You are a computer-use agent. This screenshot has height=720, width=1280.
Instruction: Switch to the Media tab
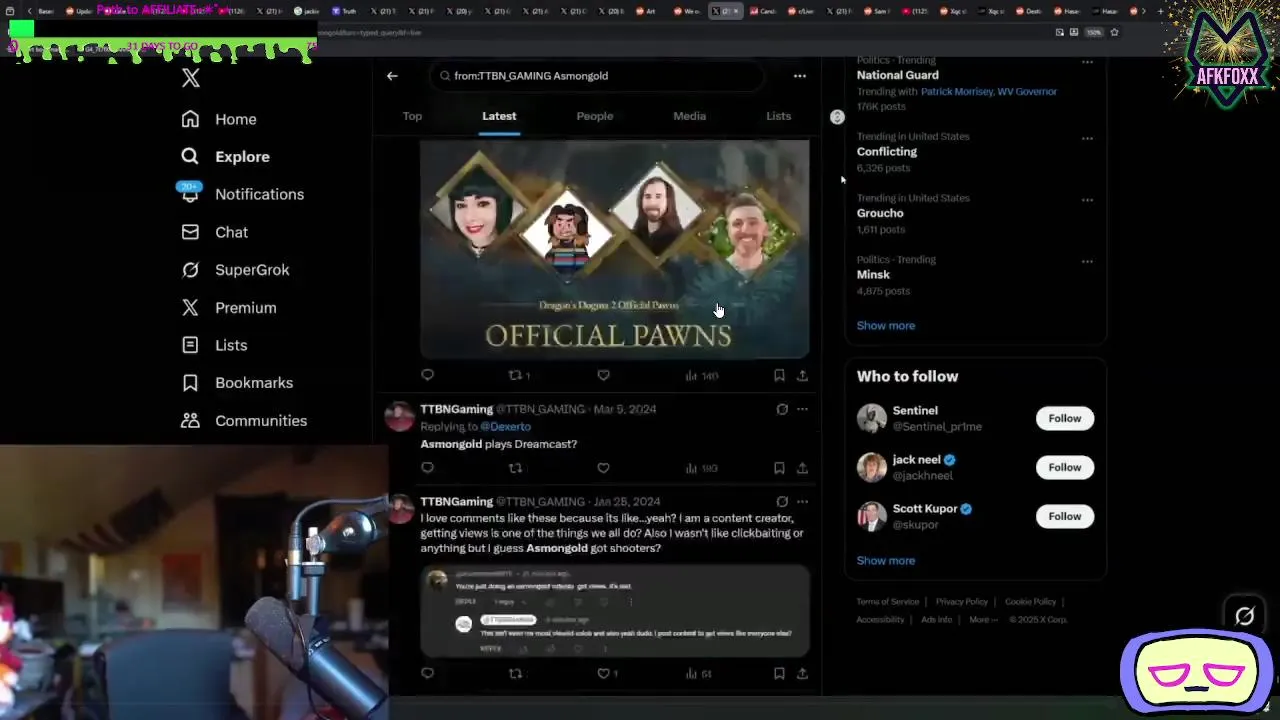pyautogui.click(x=689, y=116)
